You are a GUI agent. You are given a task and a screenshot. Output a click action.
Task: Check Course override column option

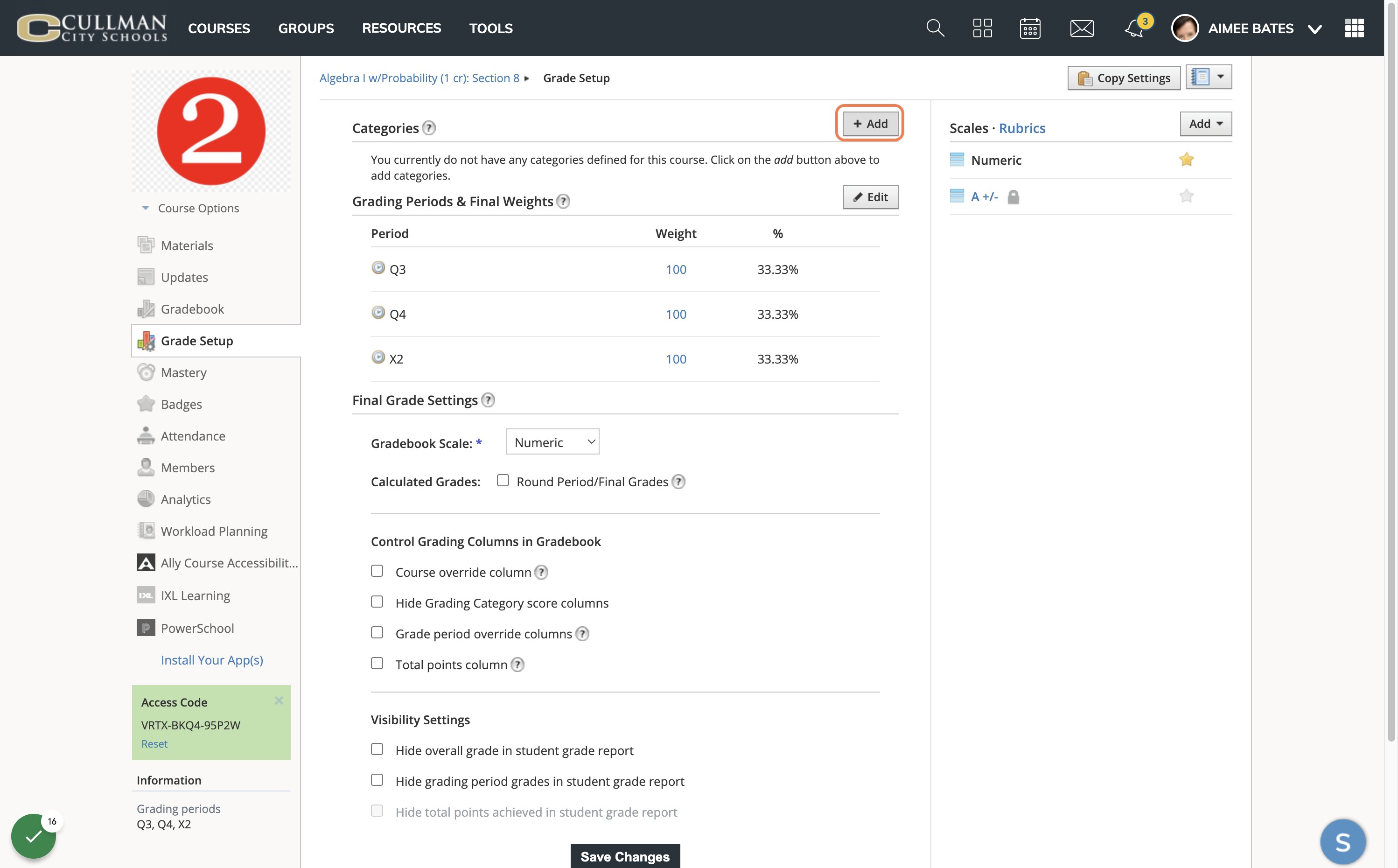click(x=377, y=571)
